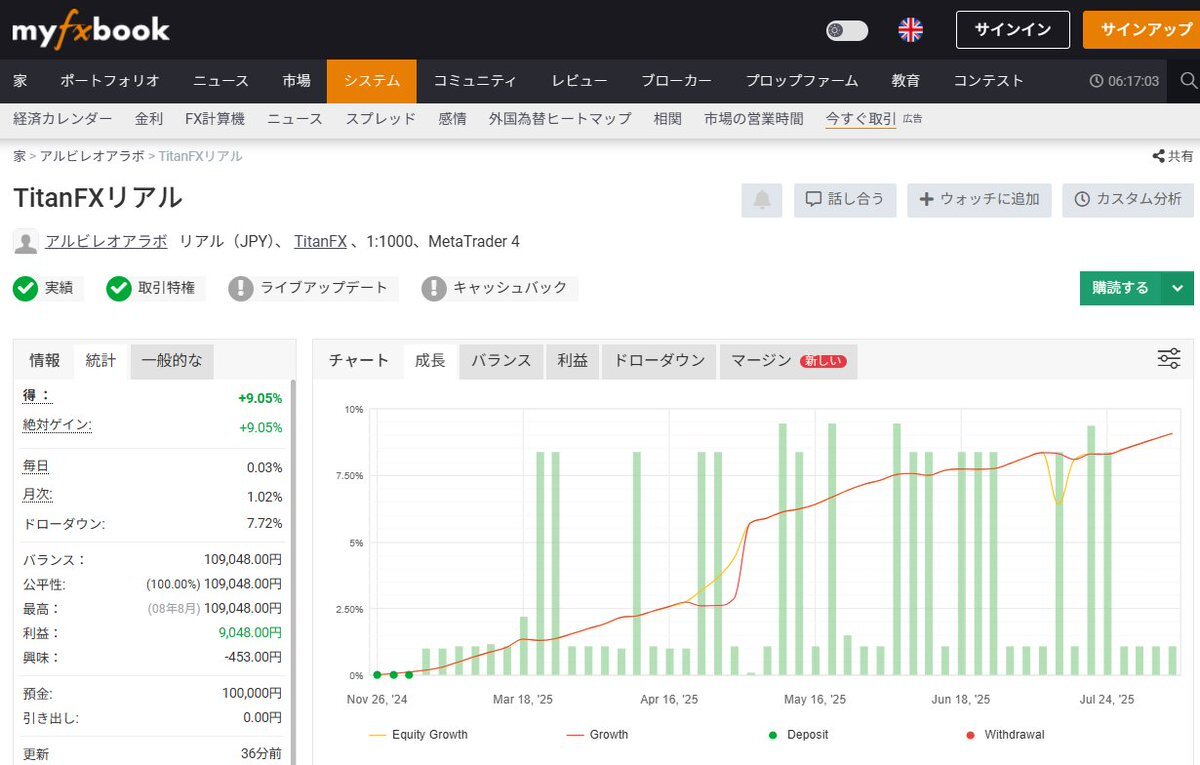The image size is (1200, 765).
Task: Click the clock time display 06:17:03
Action: (1124, 81)
